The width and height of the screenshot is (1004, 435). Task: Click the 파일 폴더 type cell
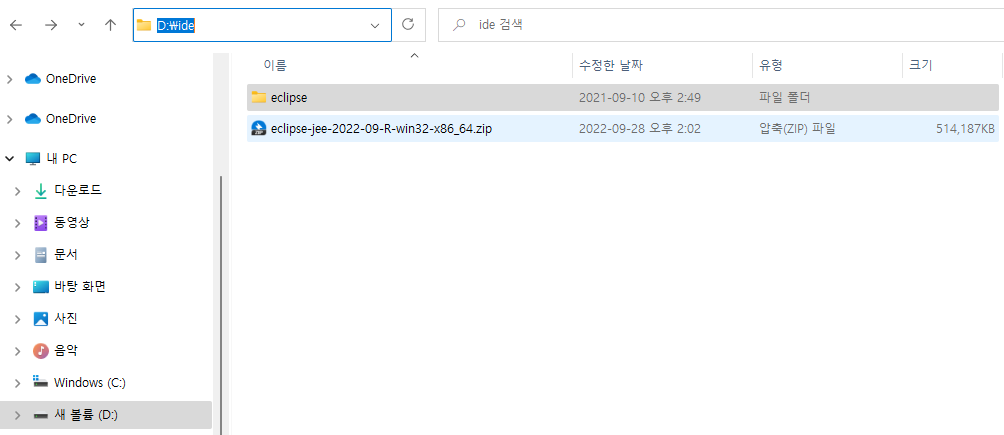[x=784, y=97]
